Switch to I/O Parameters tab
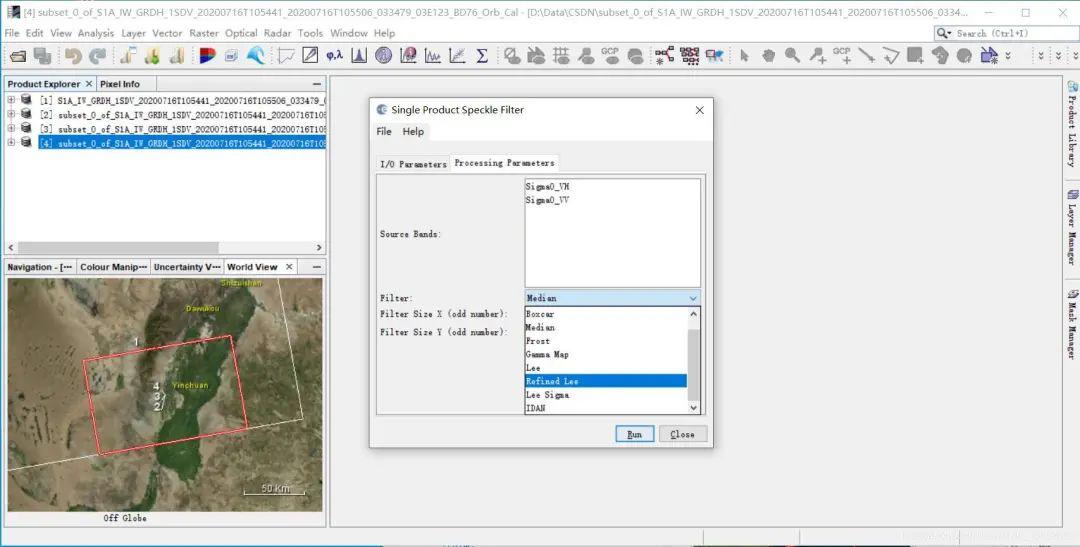This screenshot has width=1080, height=547. (x=413, y=164)
